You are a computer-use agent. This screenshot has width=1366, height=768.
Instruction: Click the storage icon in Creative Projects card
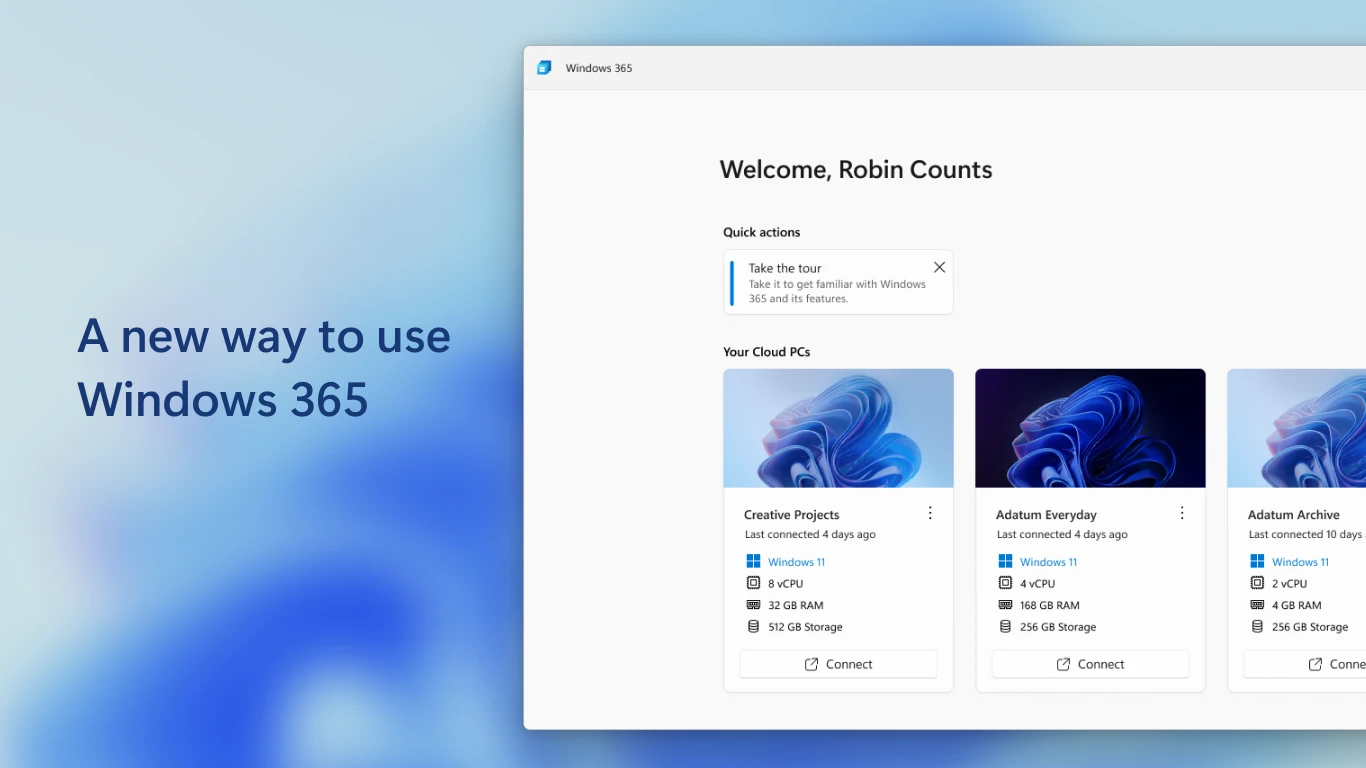(x=753, y=627)
